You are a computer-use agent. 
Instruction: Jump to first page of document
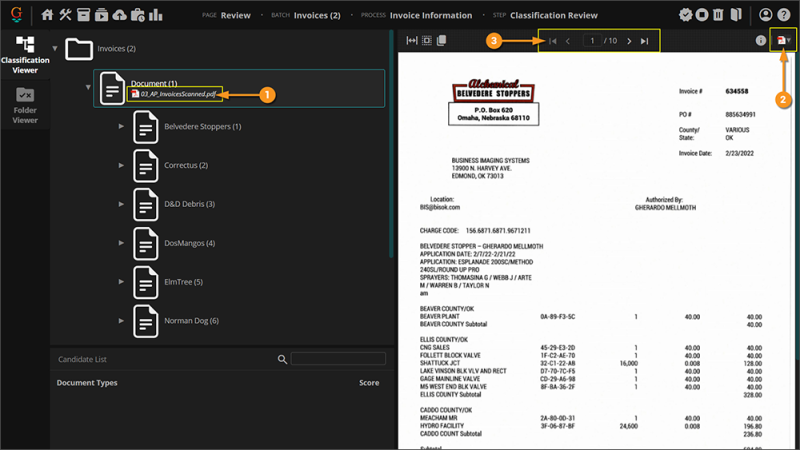pyautogui.click(x=553, y=41)
